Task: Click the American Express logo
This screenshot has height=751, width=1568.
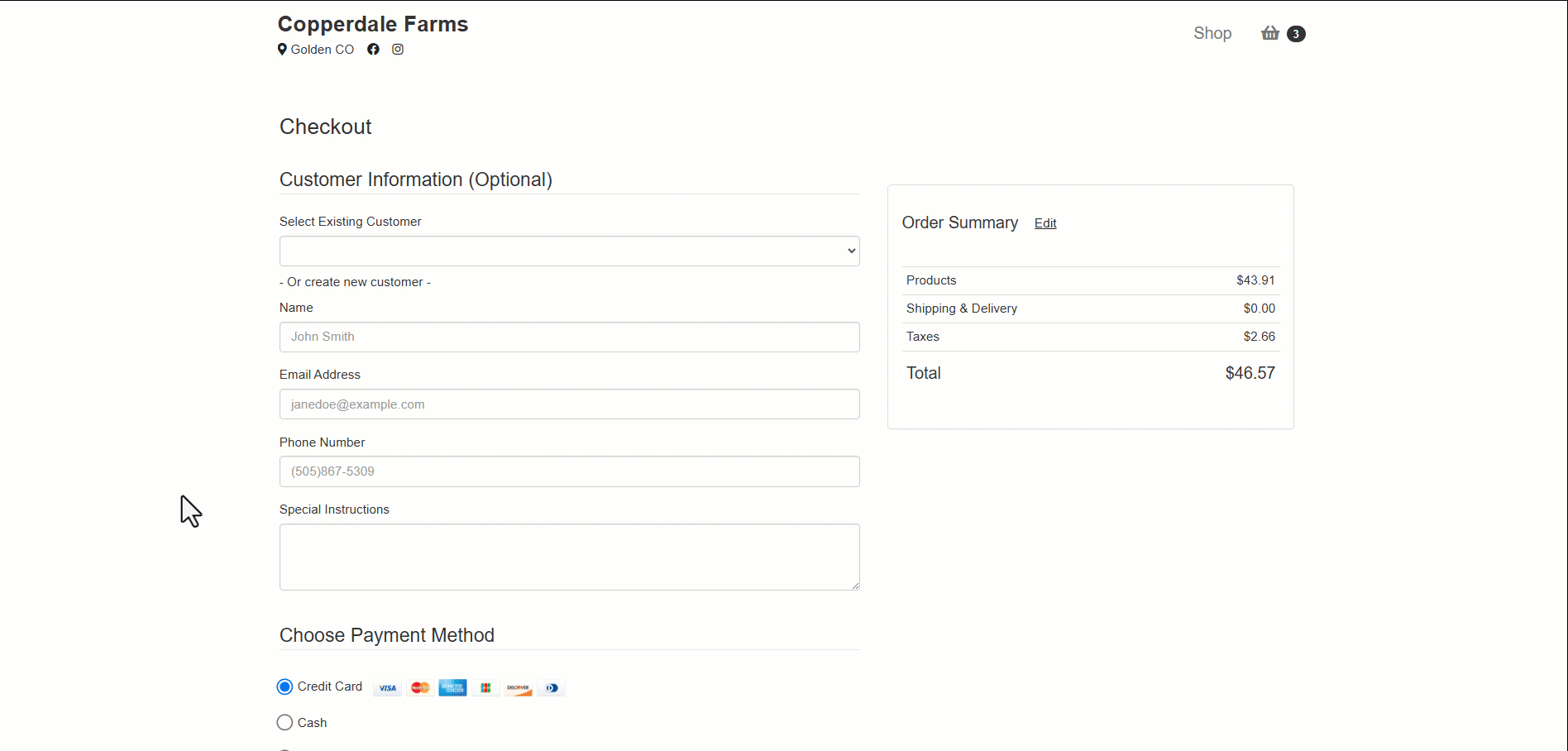Action: pos(452,688)
